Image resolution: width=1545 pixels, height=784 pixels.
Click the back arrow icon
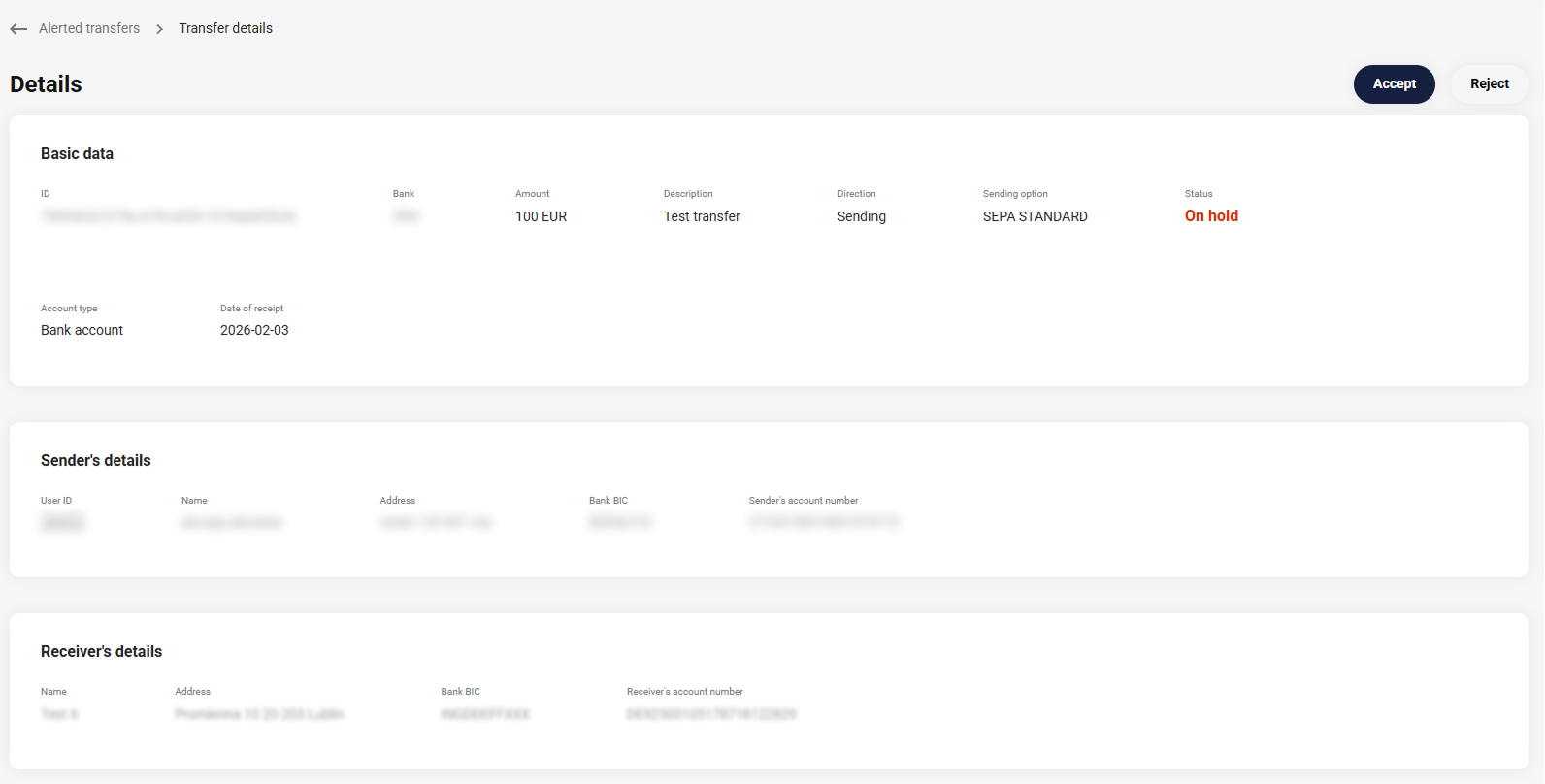18,29
